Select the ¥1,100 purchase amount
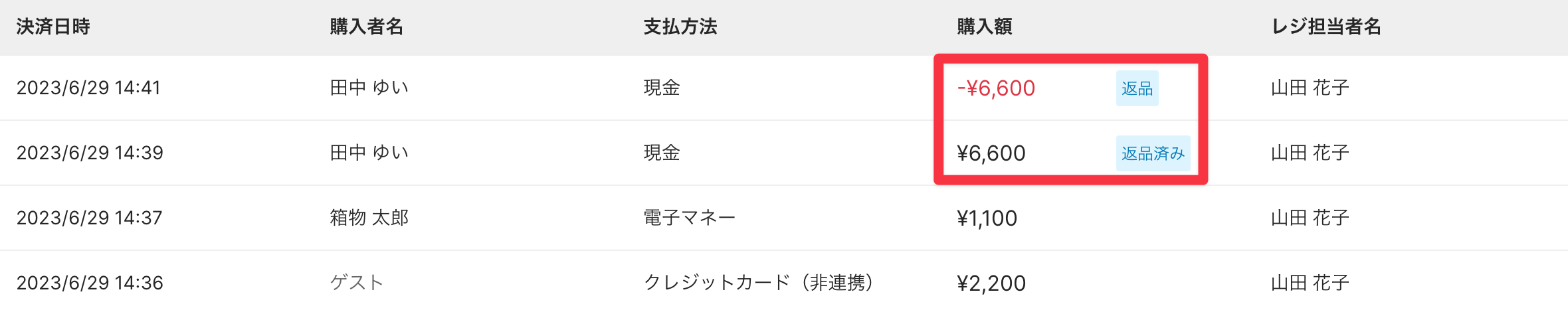Image resolution: width=1568 pixels, height=312 pixels. point(987,218)
